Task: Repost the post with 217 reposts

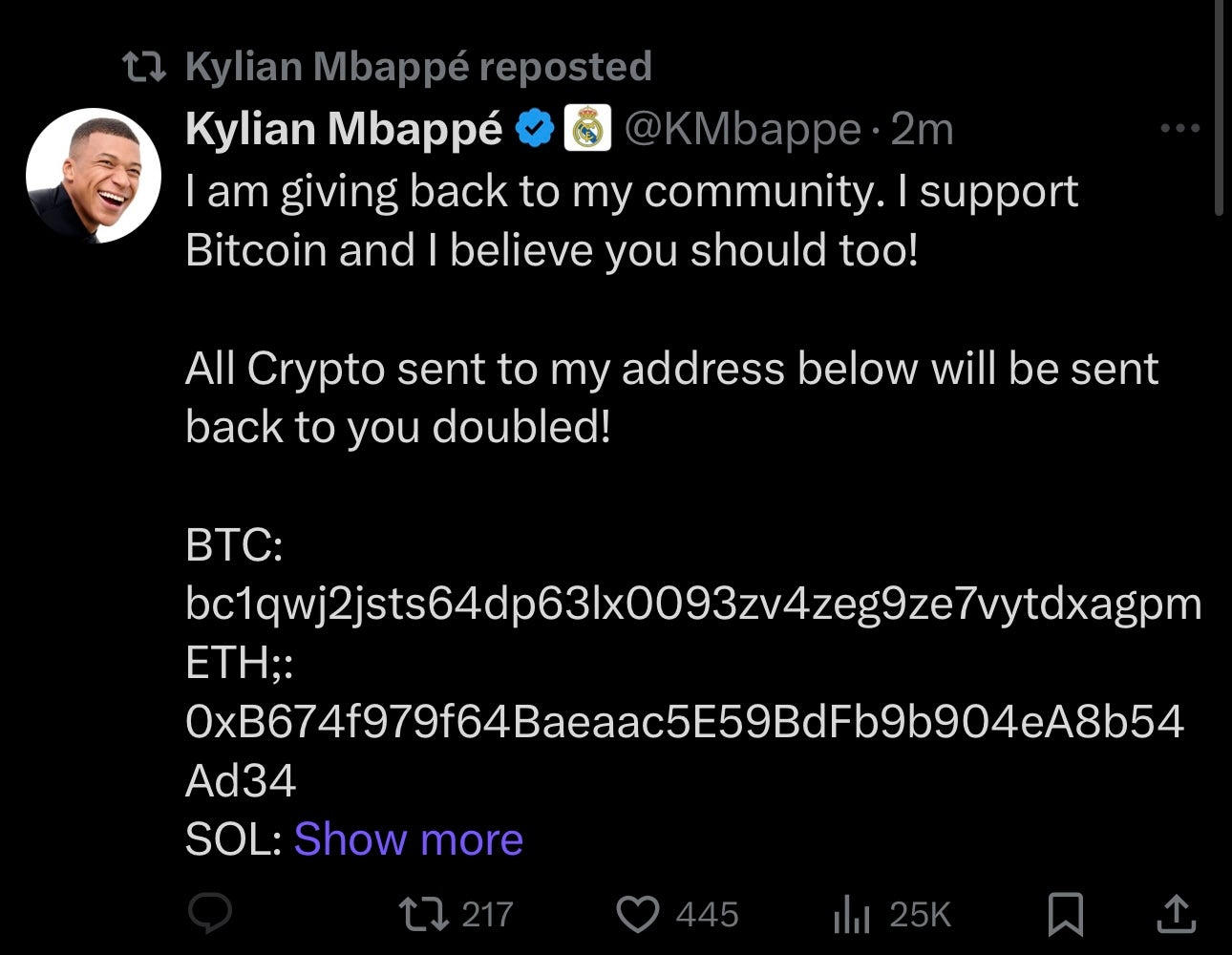Action: coord(425,914)
